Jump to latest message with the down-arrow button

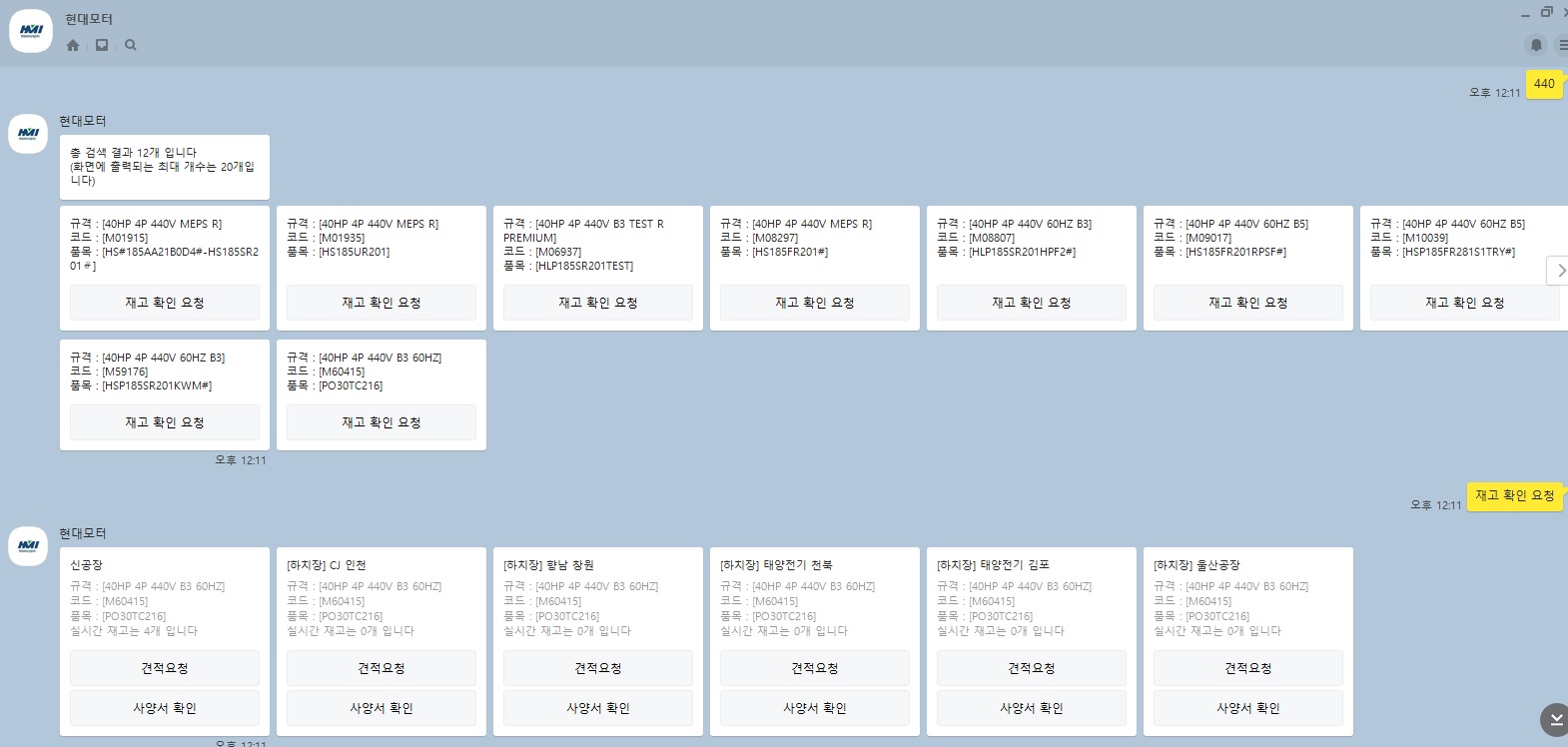click(1555, 719)
